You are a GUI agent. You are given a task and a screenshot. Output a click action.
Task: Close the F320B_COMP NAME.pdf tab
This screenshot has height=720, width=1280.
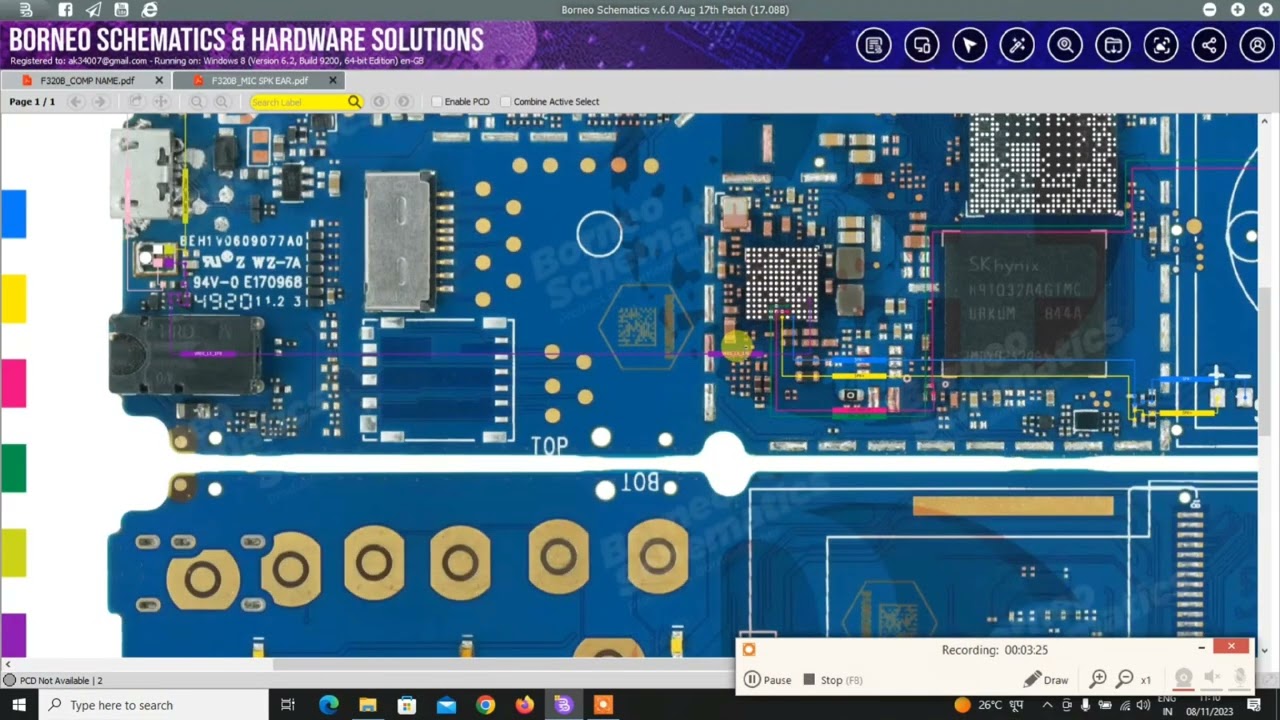(x=159, y=80)
